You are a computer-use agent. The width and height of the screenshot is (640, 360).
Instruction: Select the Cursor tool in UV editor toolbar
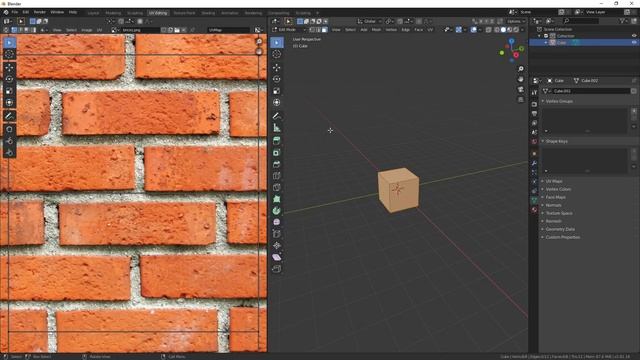(x=9, y=54)
